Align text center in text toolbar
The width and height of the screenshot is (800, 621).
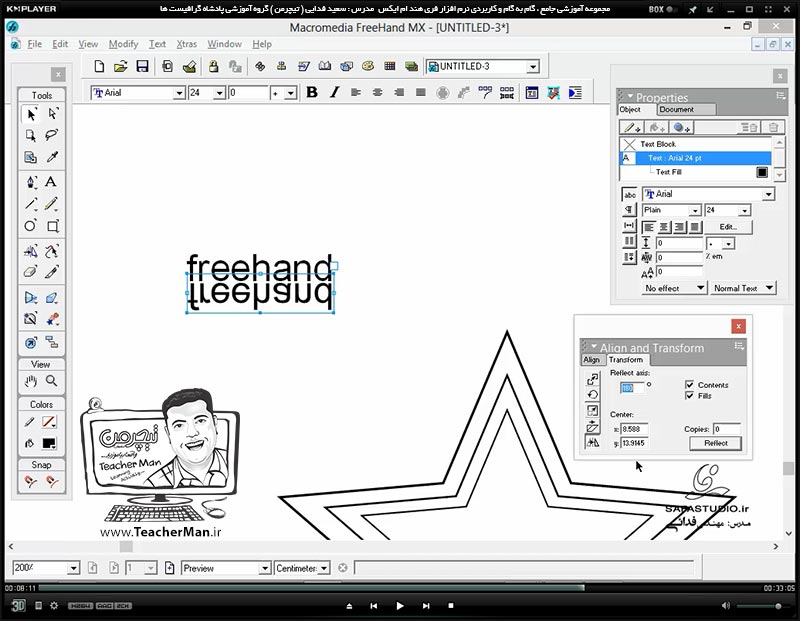click(x=378, y=92)
